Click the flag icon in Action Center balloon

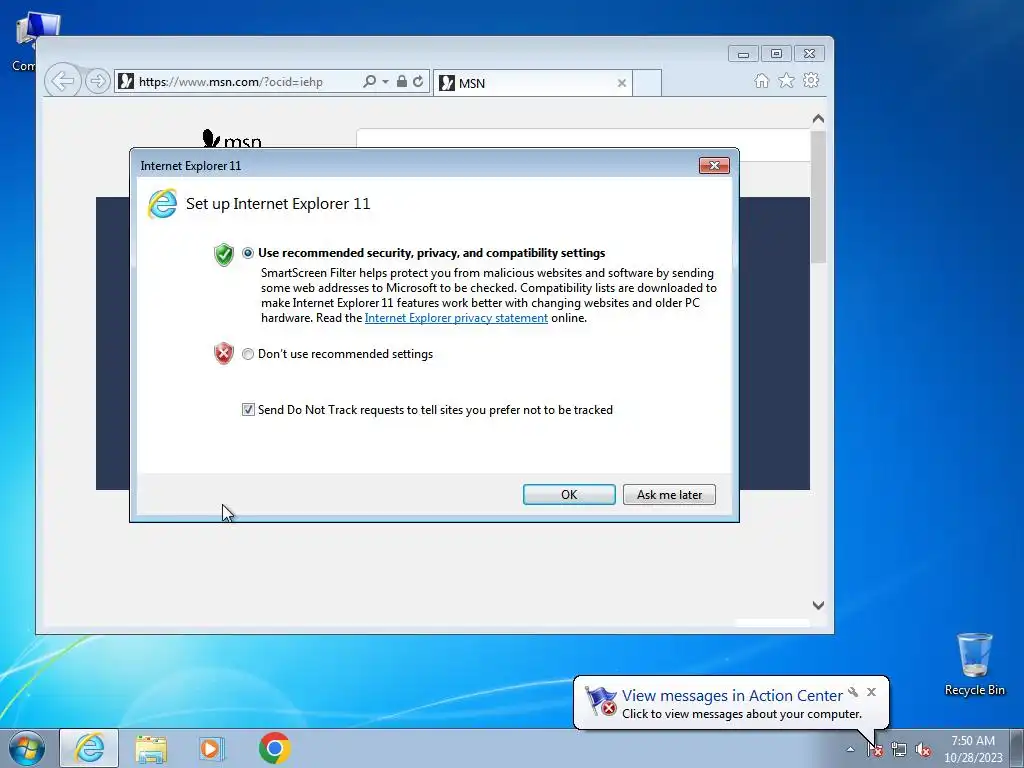[600, 701]
